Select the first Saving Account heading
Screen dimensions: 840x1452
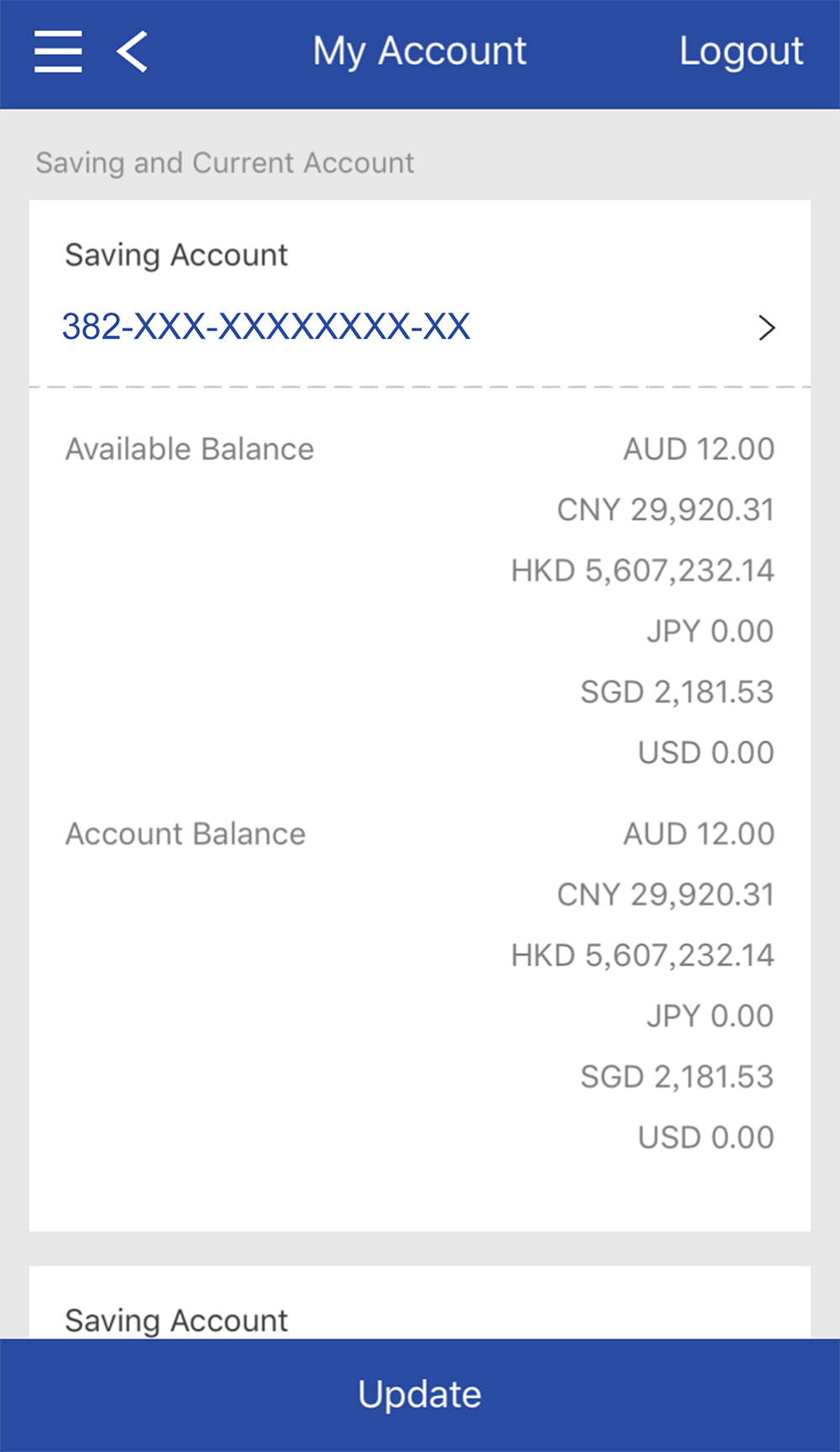(x=176, y=255)
